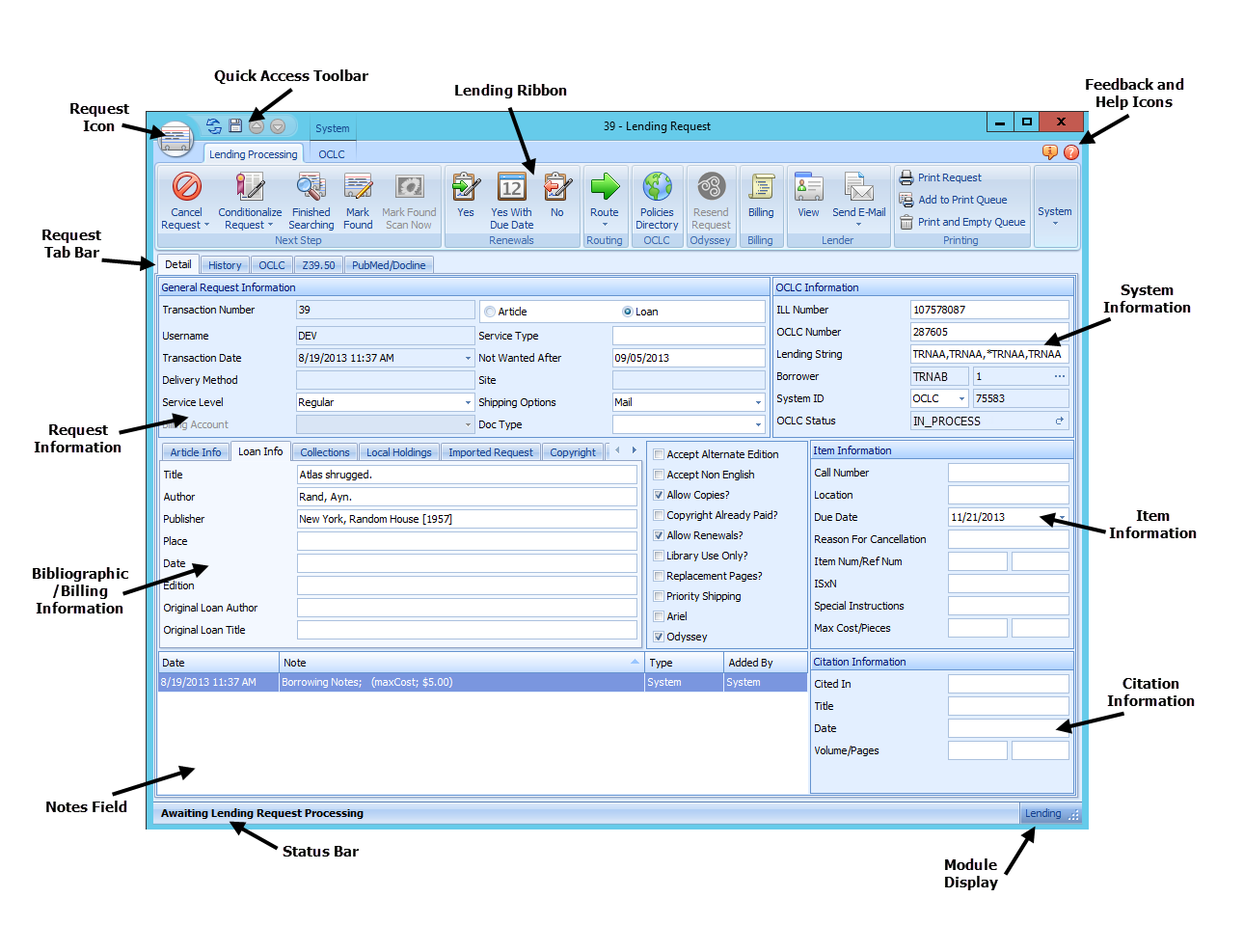Toggle the Allow Copies checkbox
Viewport: 1244px width, 952px height.
click(659, 495)
